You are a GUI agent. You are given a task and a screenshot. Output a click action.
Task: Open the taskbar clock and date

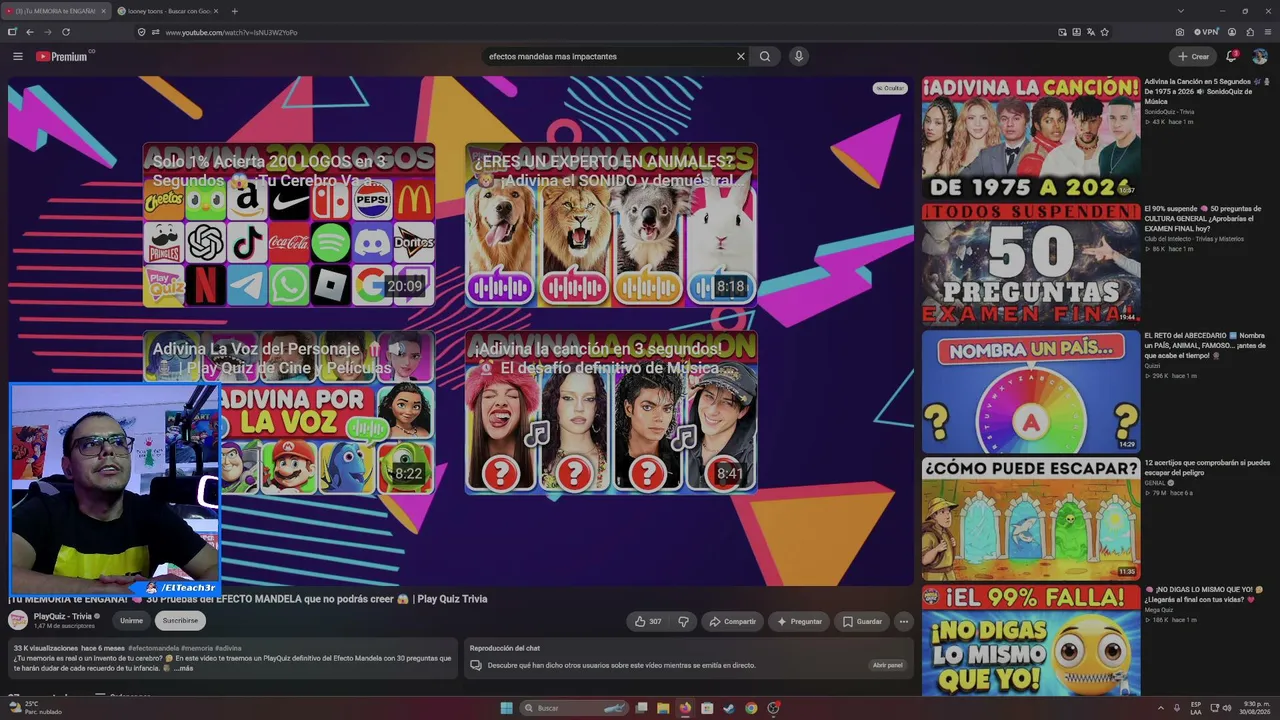[x=1256, y=708]
